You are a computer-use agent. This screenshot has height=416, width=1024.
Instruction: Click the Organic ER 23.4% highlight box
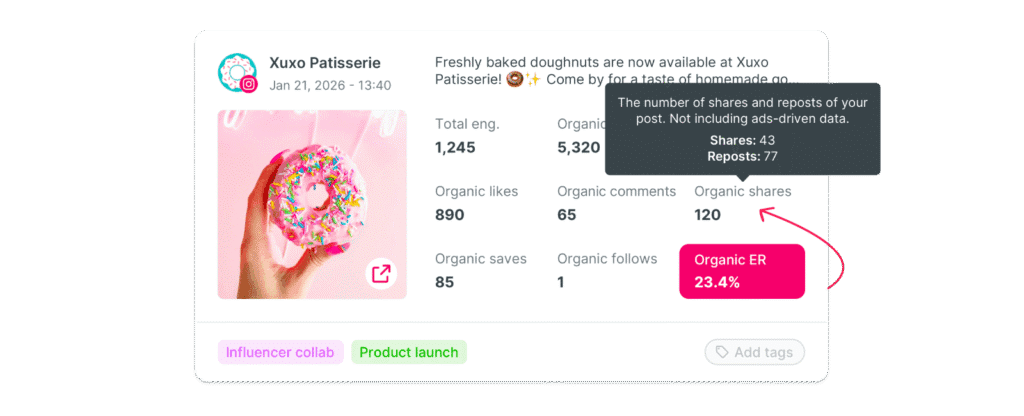742,271
